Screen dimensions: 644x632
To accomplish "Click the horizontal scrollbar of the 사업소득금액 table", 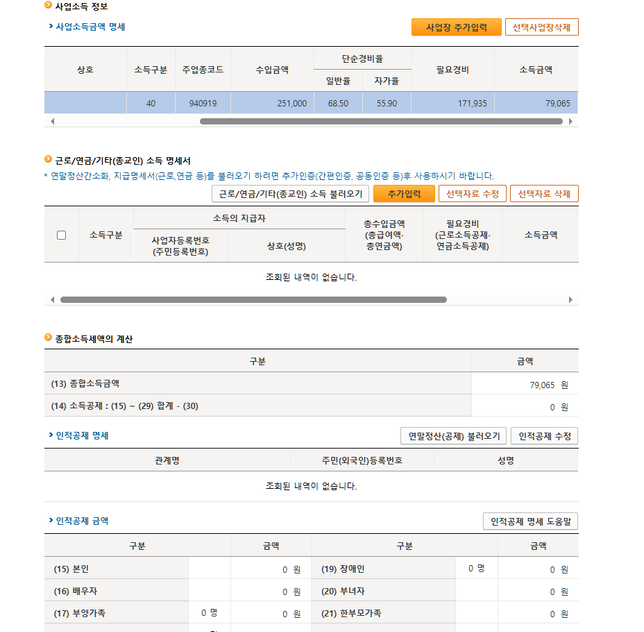I will 380,121.
